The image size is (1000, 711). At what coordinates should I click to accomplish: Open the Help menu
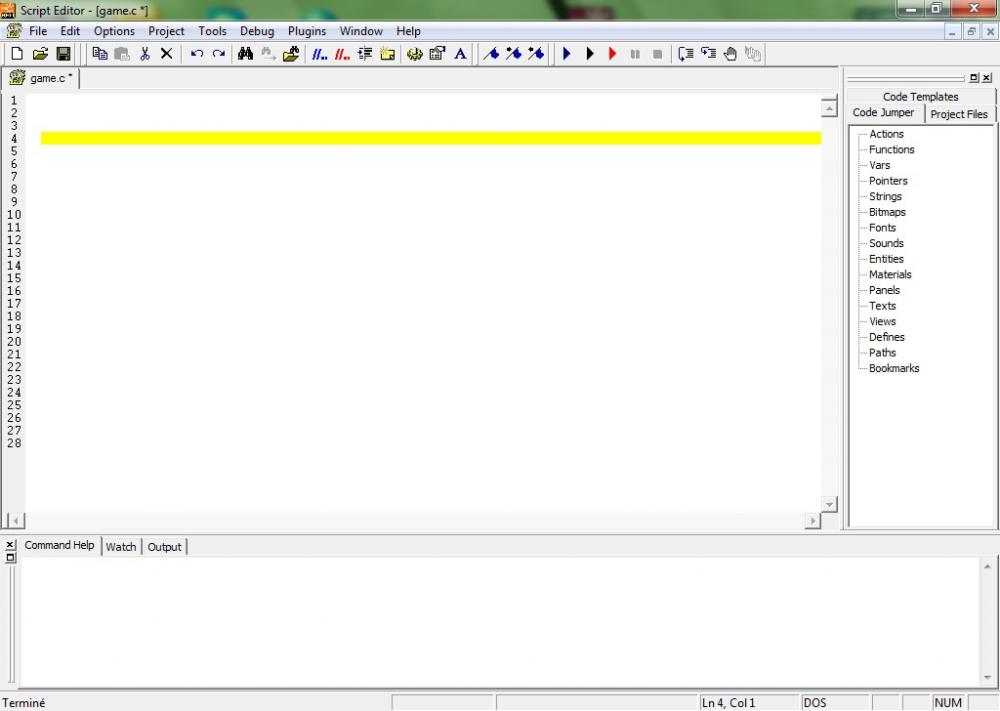[408, 31]
